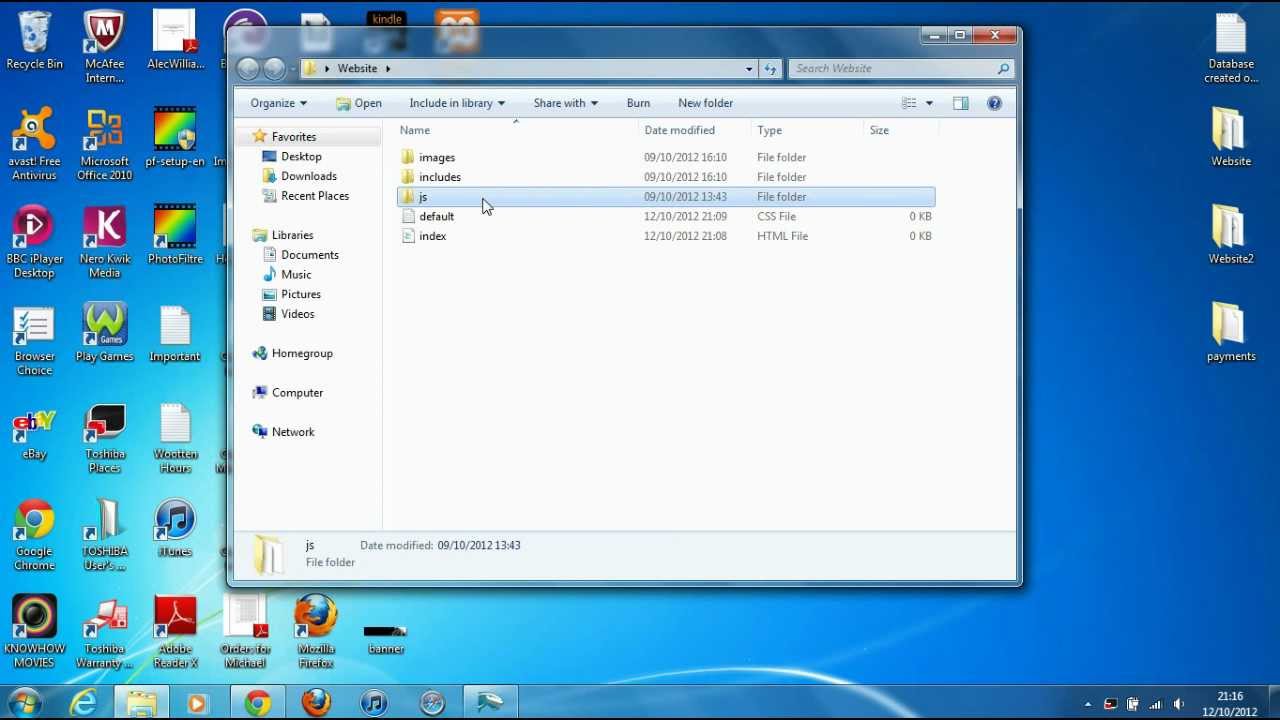Open KNOWHOW MOVIES desktop icon
The height and width of the screenshot is (720, 1280).
click(34, 632)
